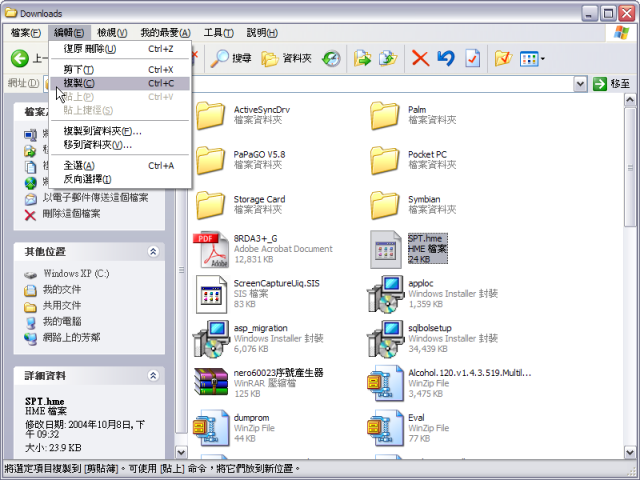The height and width of the screenshot is (480, 640).
Task: Click the Properties checkmark page toolbar icon
Action: coord(472,58)
